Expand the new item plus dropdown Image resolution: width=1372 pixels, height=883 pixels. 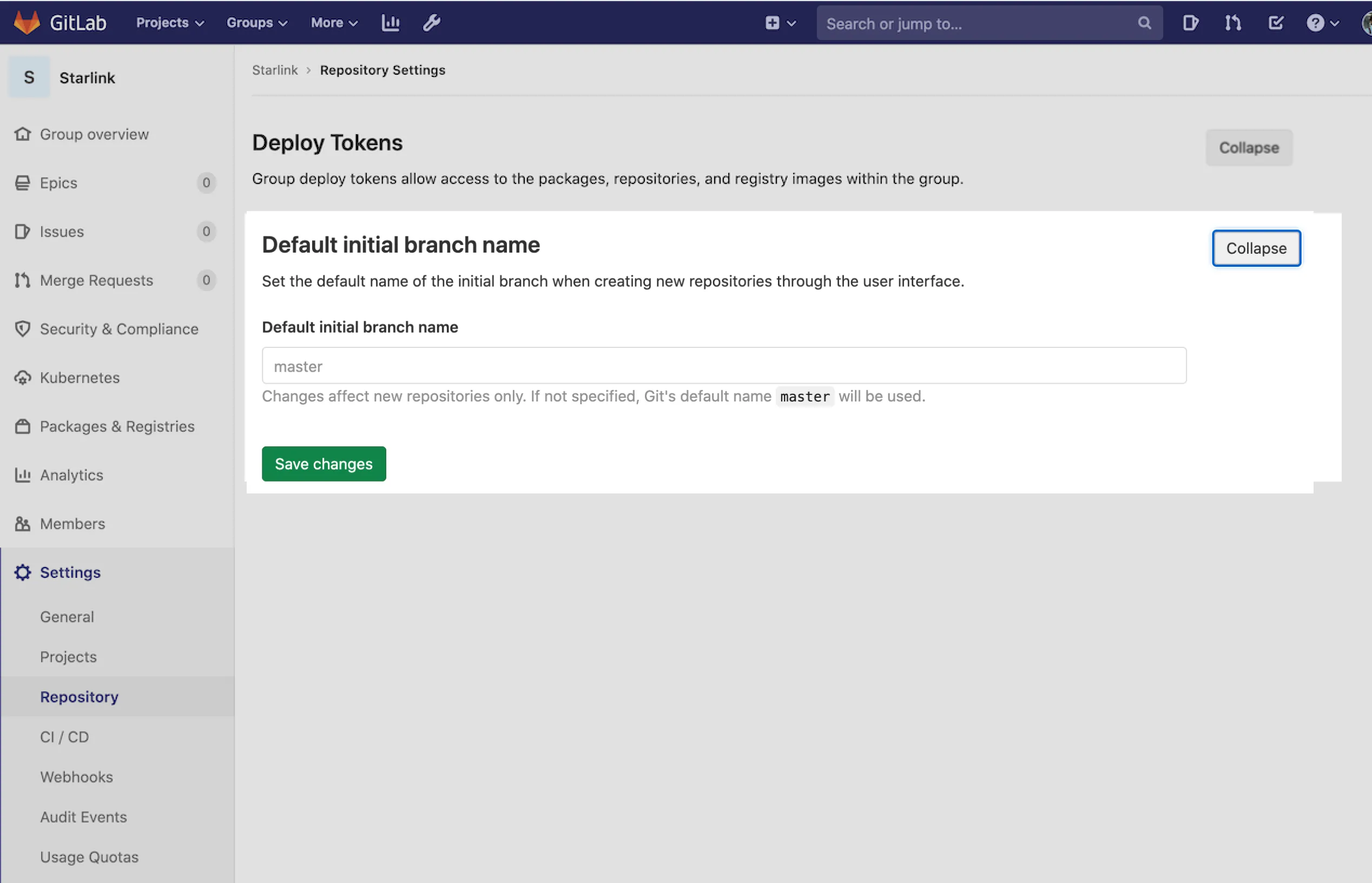click(x=779, y=23)
